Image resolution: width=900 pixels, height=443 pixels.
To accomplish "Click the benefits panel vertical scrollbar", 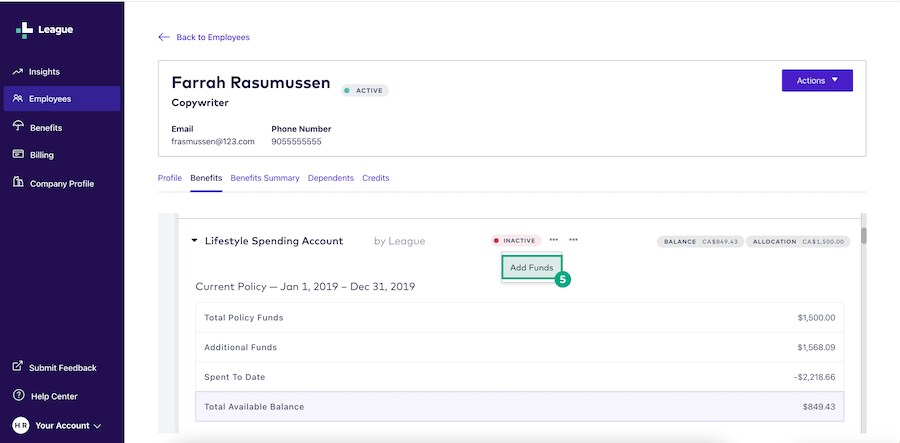I will pyautogui.click(x=863, y=235).
